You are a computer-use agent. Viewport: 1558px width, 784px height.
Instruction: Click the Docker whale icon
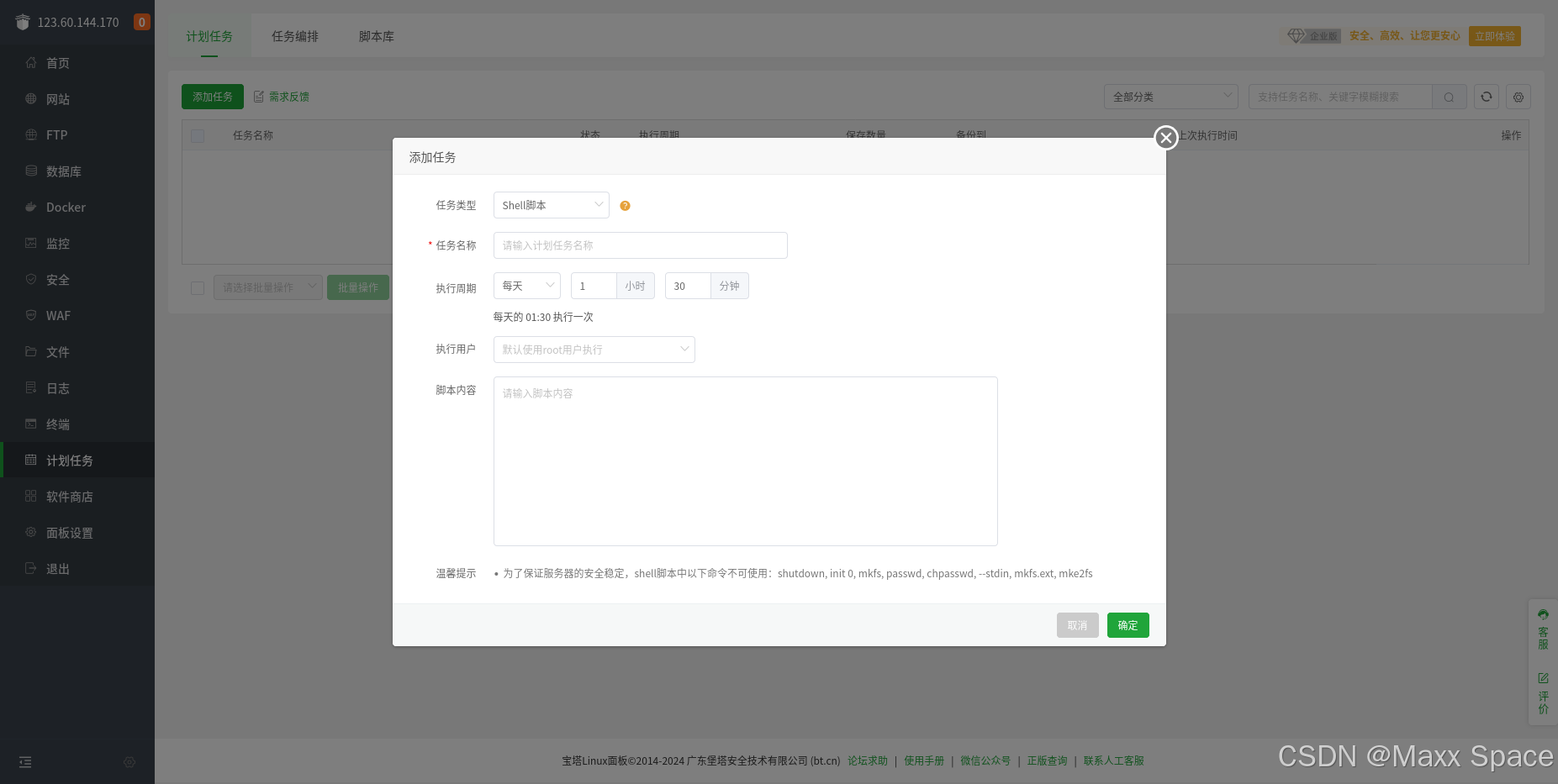[x=31, y=207]
